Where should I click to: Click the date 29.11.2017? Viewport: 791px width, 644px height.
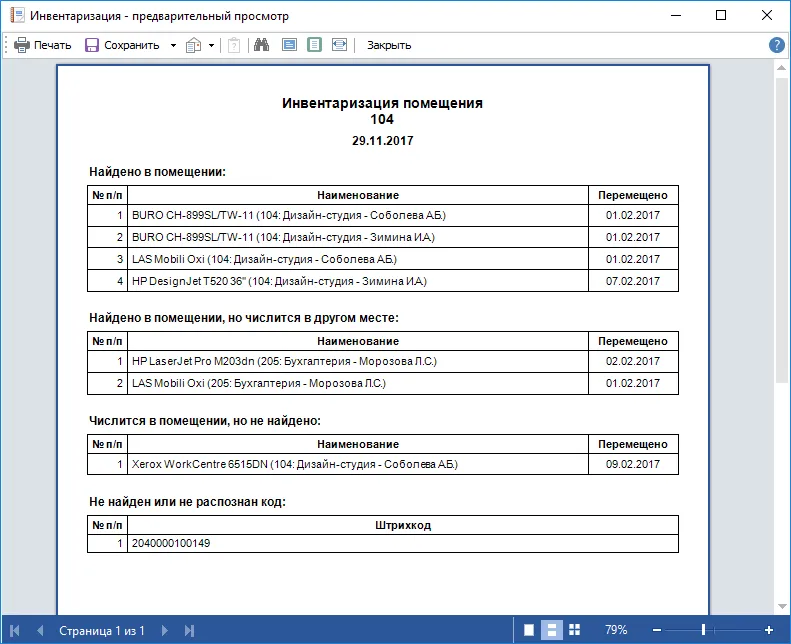pyautogui.click(x=382, y=141)
